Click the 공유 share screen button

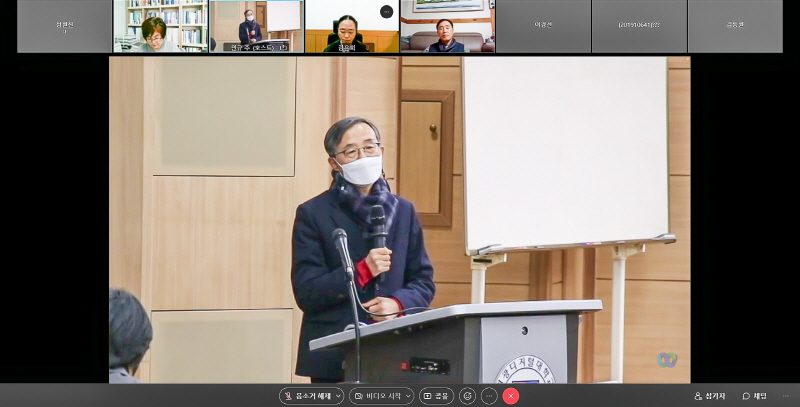tap(436, 396)
